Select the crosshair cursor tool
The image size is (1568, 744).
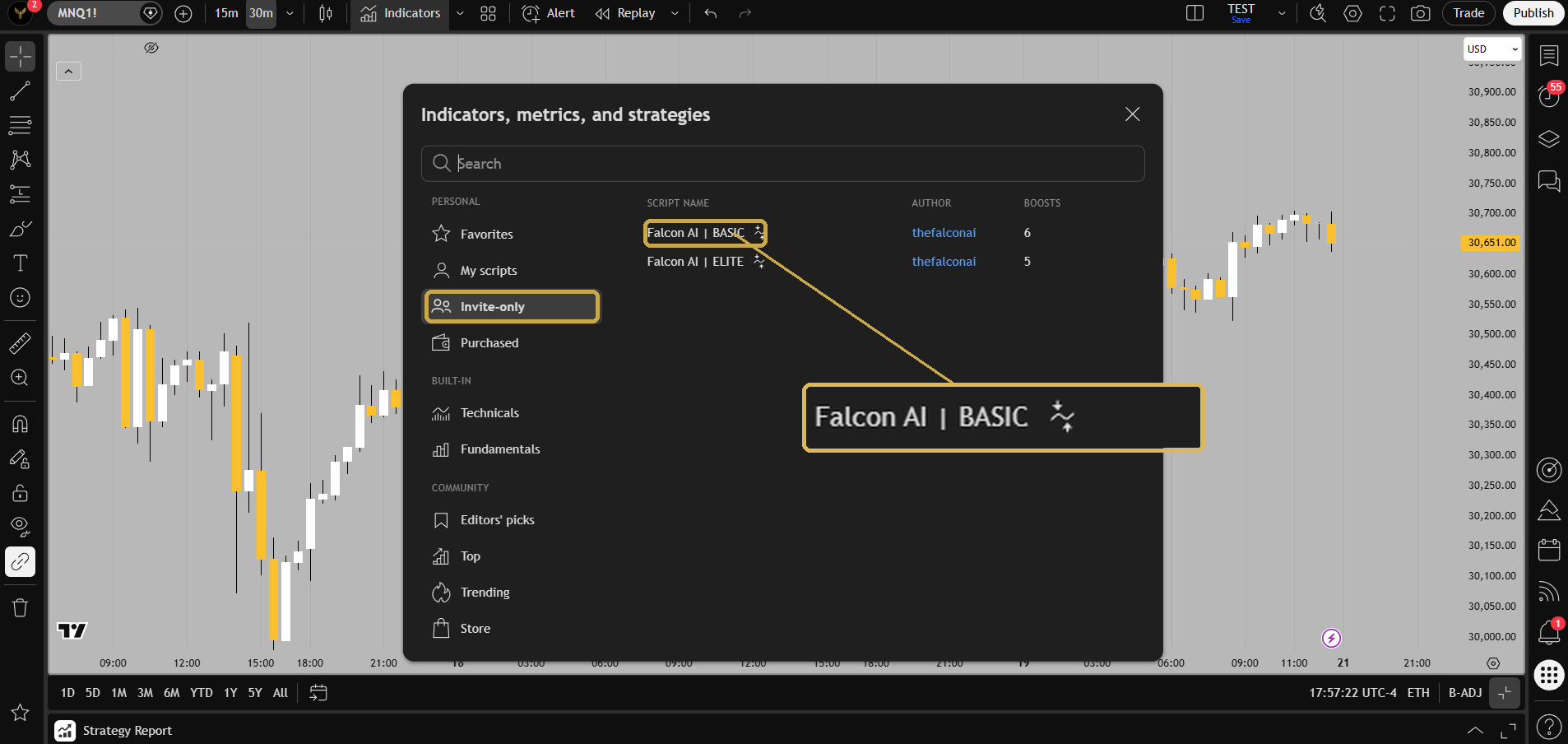(x=20, y=57)
